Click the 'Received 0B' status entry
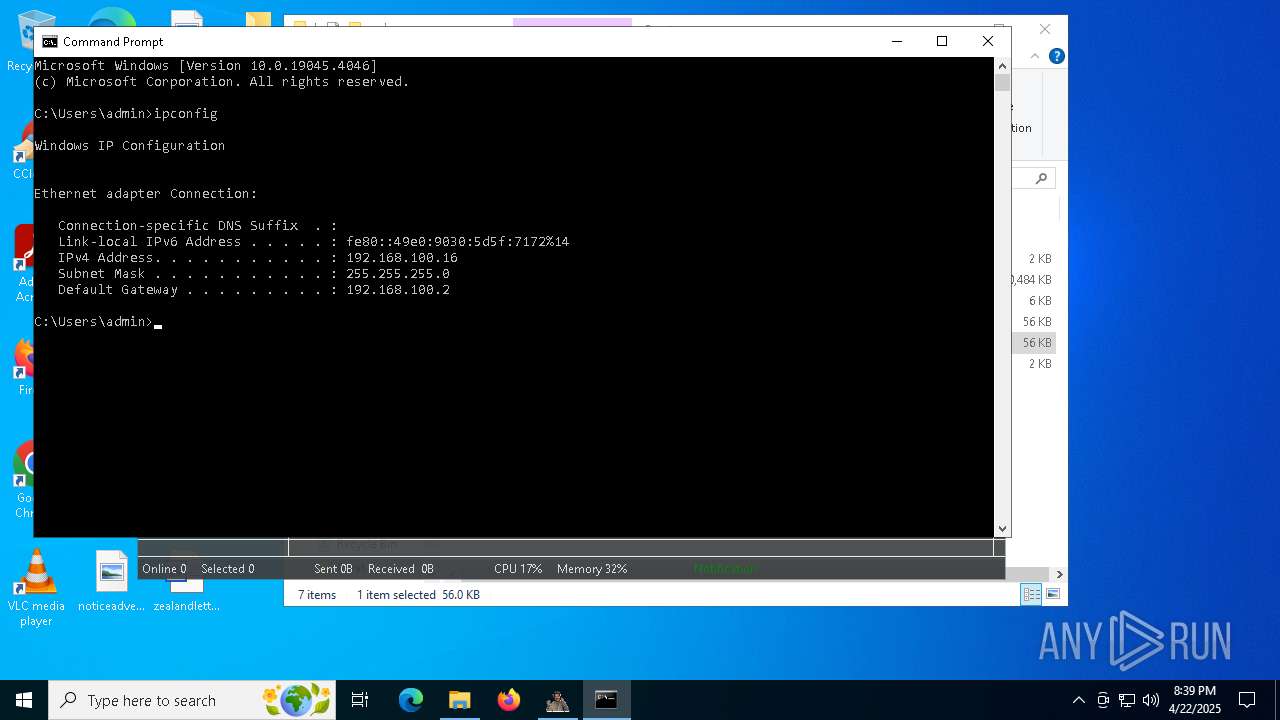The width and height of the screenshot is (1280, 720). tap(400, 569)
